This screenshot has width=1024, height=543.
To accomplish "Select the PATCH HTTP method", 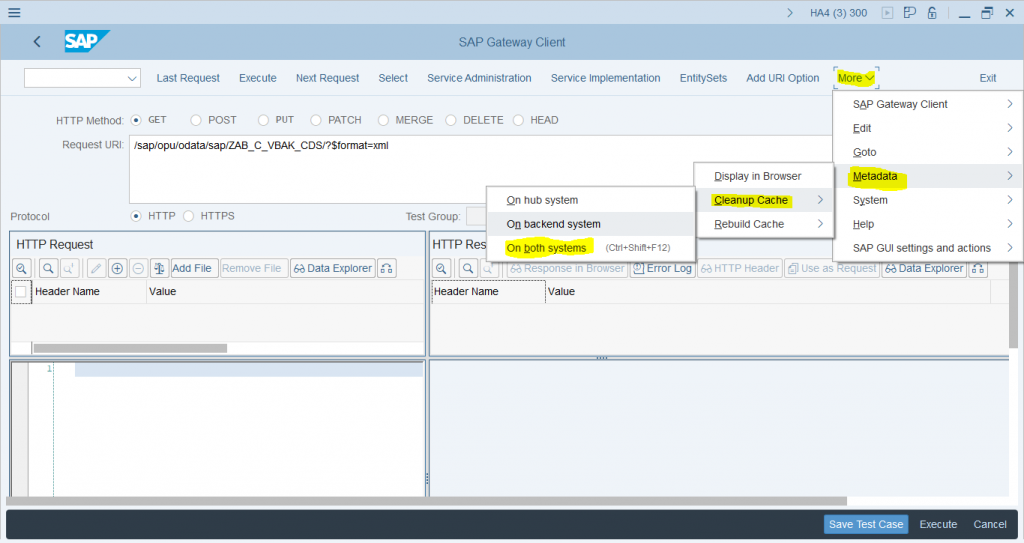I will tap(316, 120).
